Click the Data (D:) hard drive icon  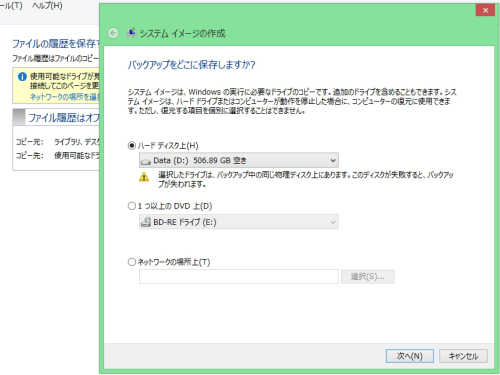coord(146,161)
